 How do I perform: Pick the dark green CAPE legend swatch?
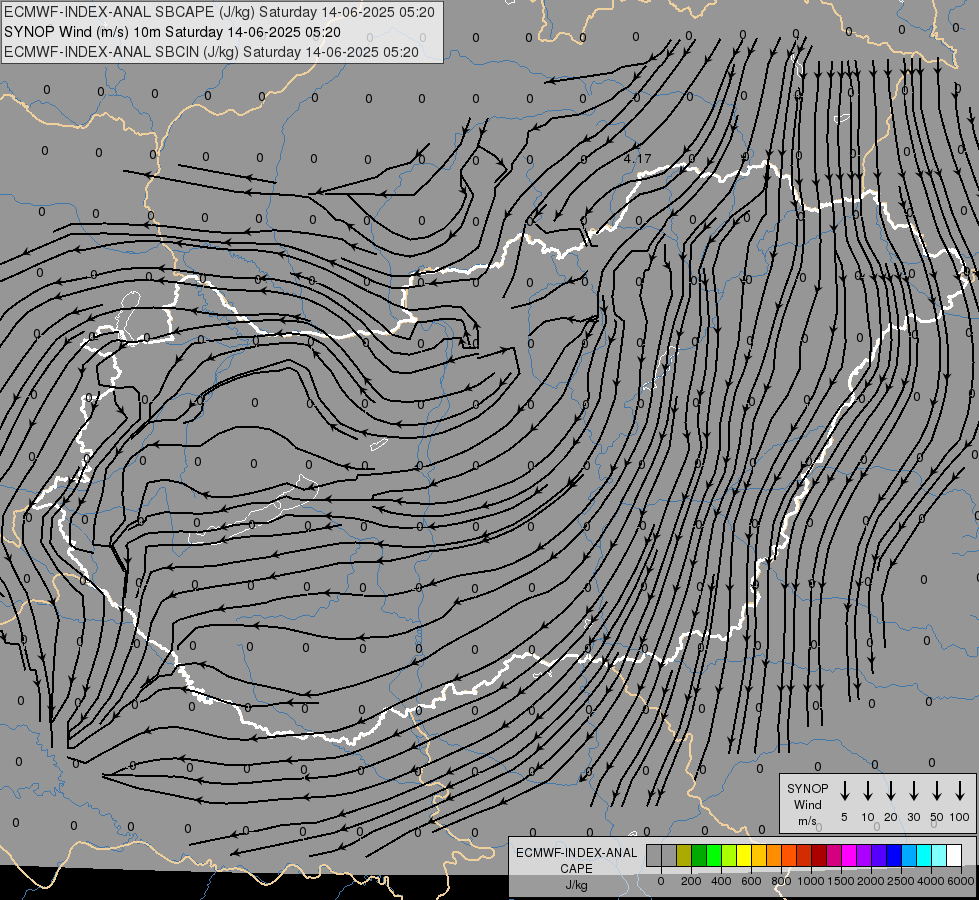click(x=699, y=855)
